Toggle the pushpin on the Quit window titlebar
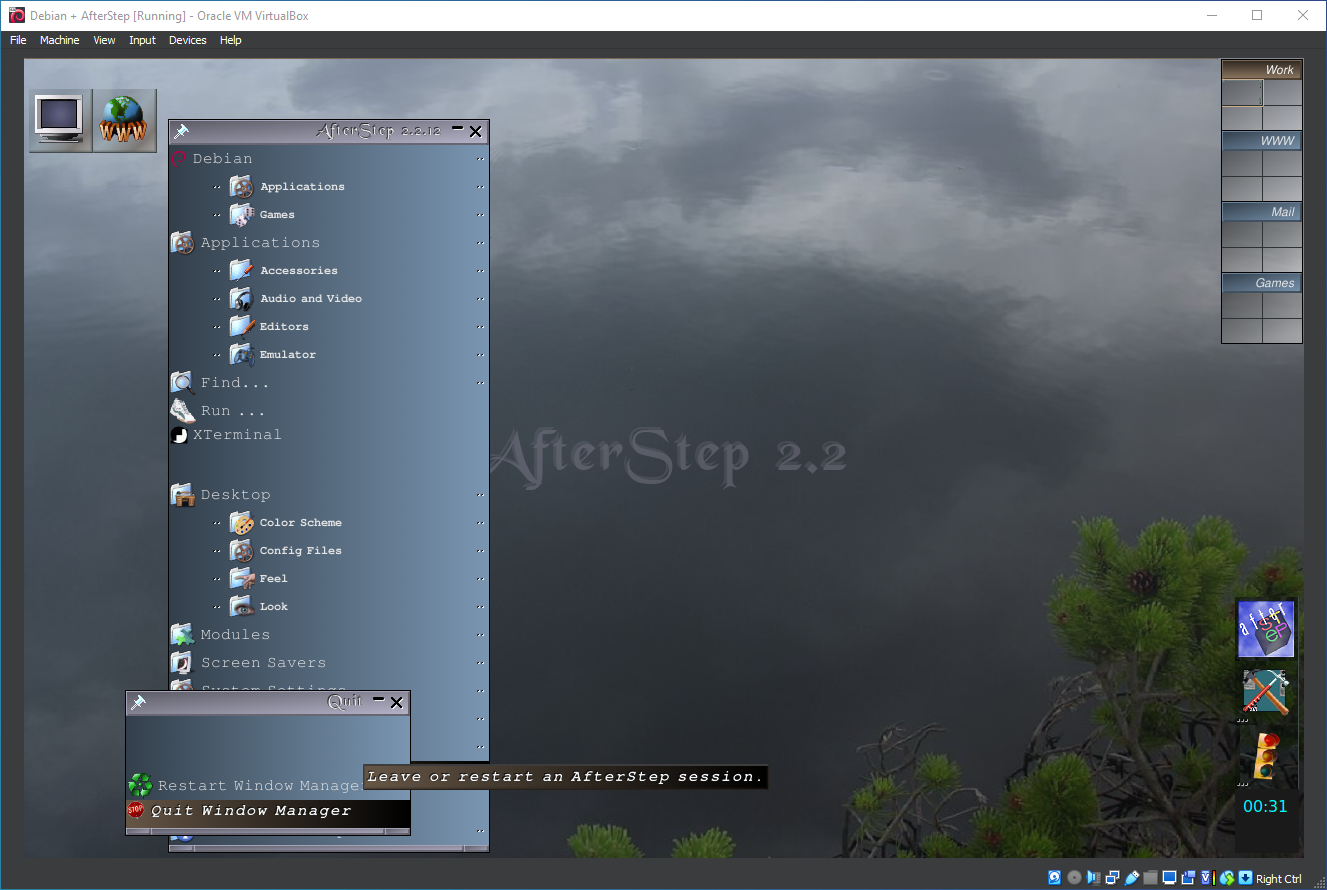Image resolution: width=1327 pixels, height=890 pixels. click(x=136, y=702)
